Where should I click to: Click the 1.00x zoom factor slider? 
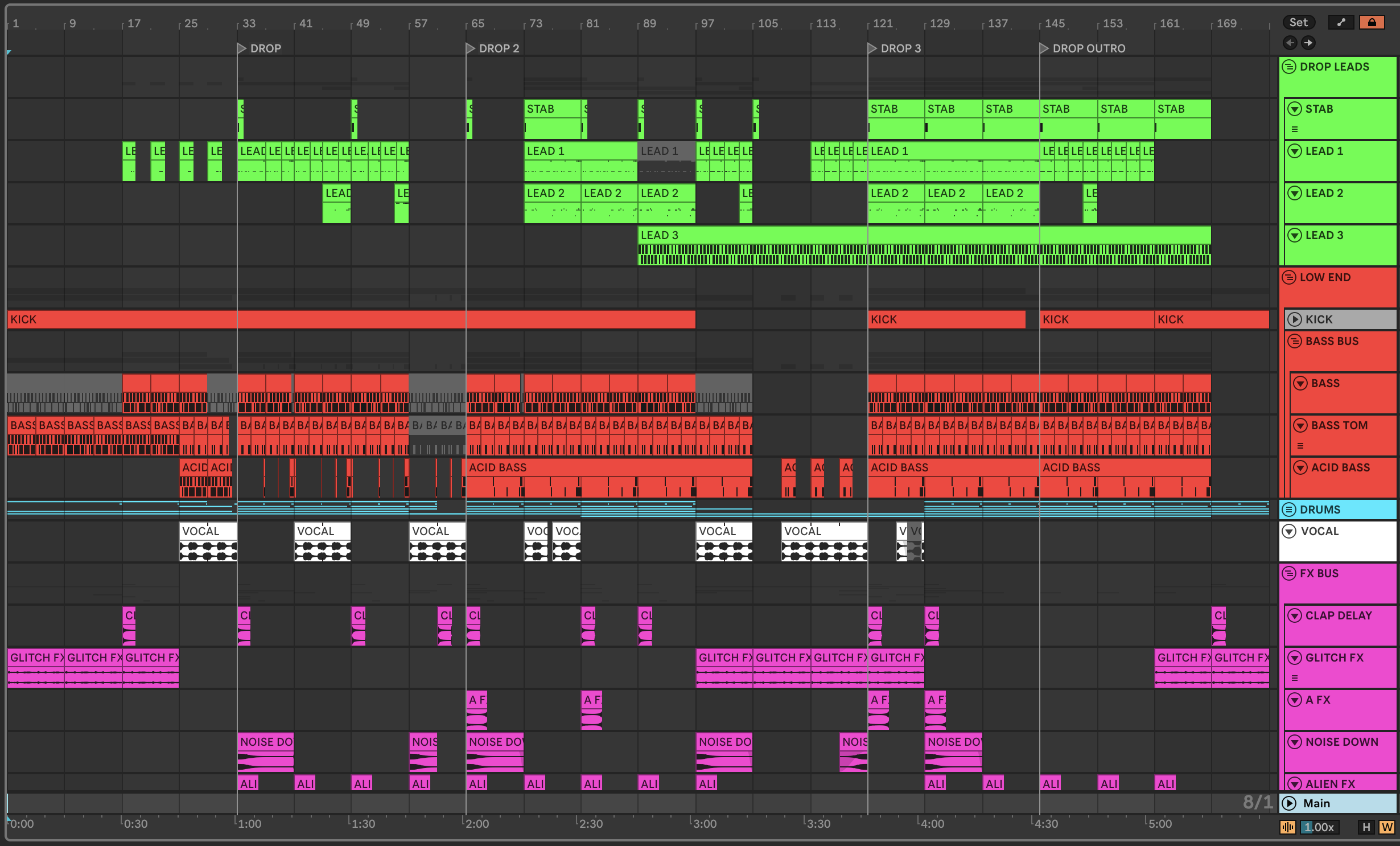coord(1319,827)
